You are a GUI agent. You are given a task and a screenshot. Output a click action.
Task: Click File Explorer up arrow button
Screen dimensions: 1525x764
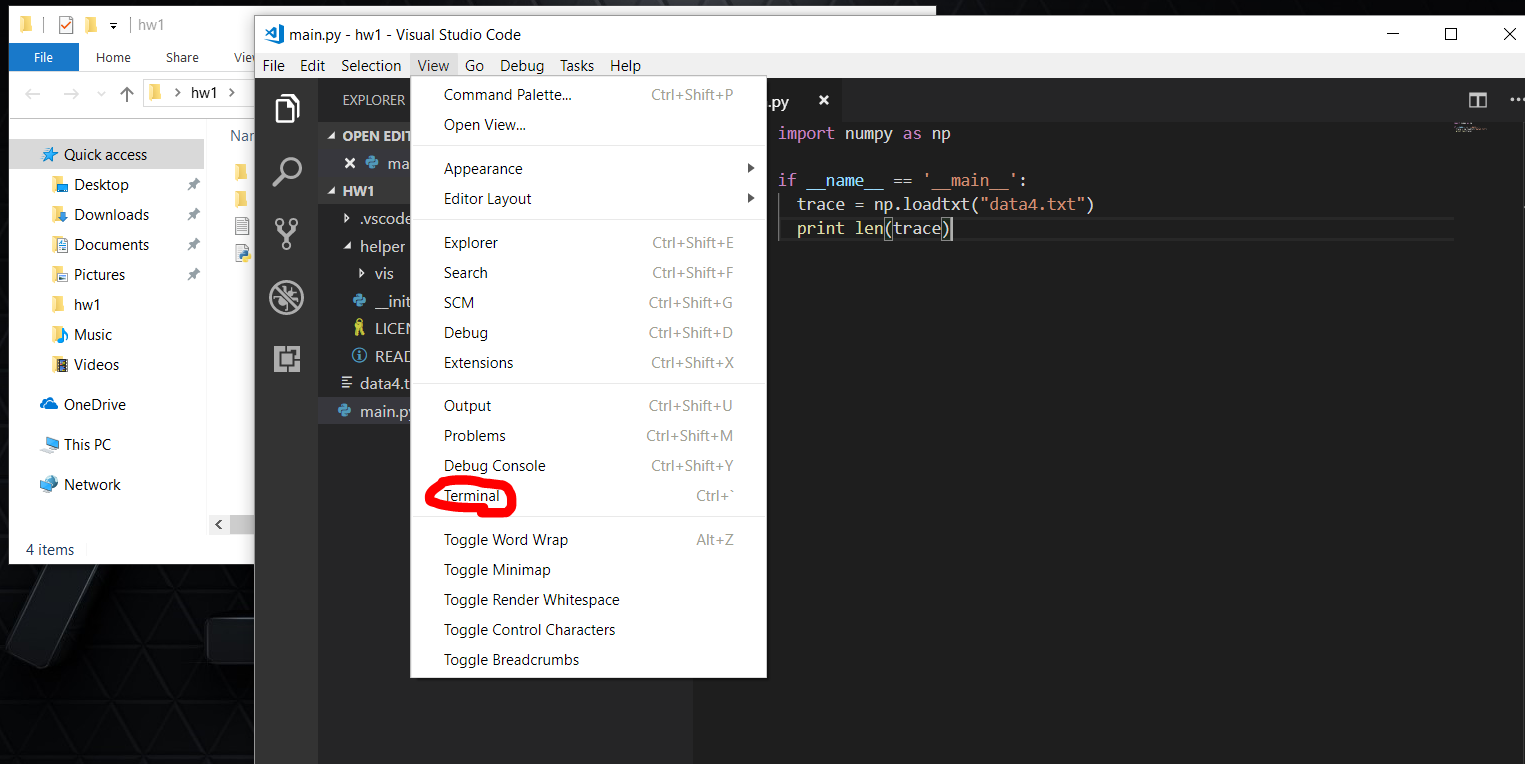point(126,94)
